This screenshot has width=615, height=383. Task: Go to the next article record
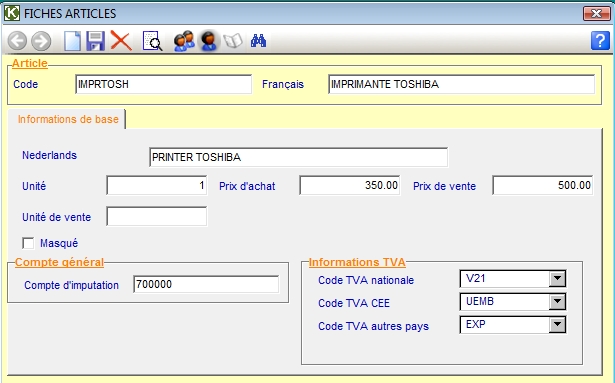pos(41,41)
